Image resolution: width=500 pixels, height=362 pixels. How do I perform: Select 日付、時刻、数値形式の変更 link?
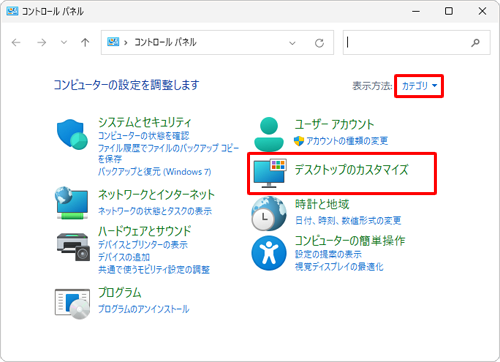click(348, 220)
